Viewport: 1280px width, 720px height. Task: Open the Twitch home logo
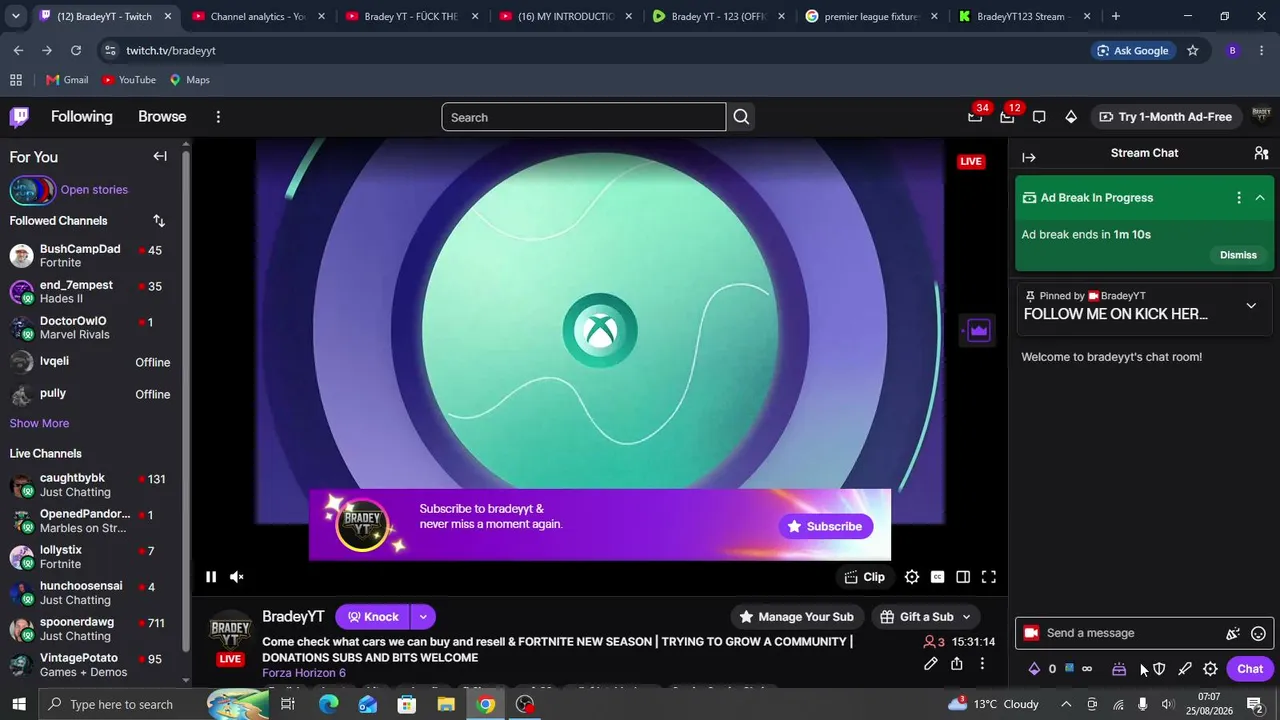[x=19, y=117]
